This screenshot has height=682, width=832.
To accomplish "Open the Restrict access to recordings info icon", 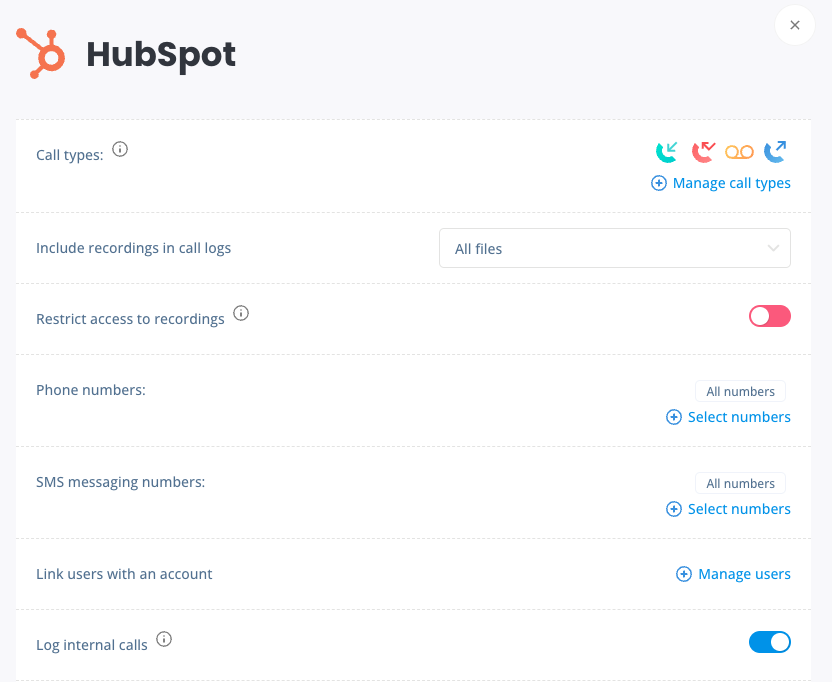I will 241,313.
